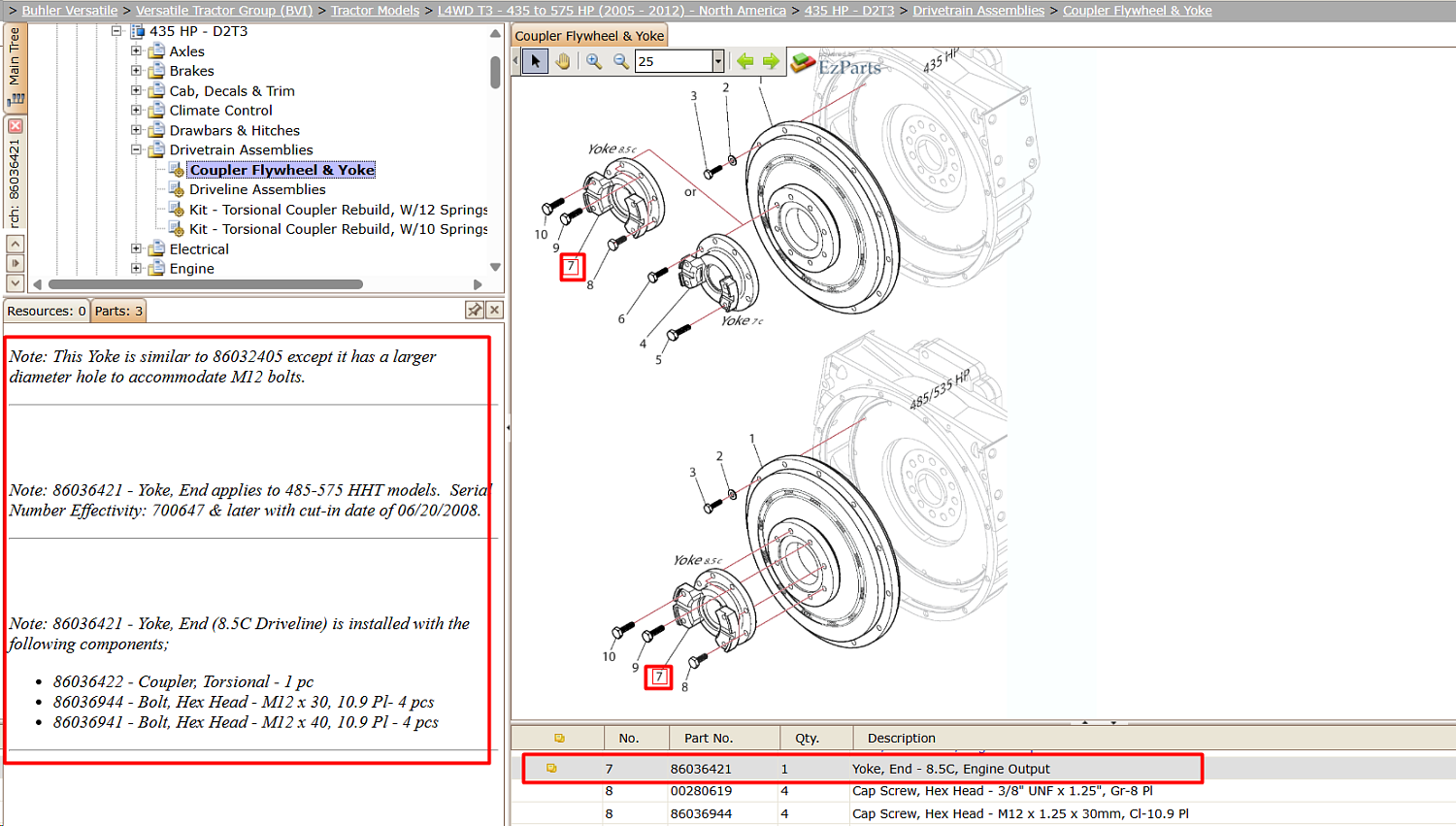The height and width of the screenshot is (826, 1456).
Task: Expand the Drawbars & Hitches node
Action: tap(136, 130)
